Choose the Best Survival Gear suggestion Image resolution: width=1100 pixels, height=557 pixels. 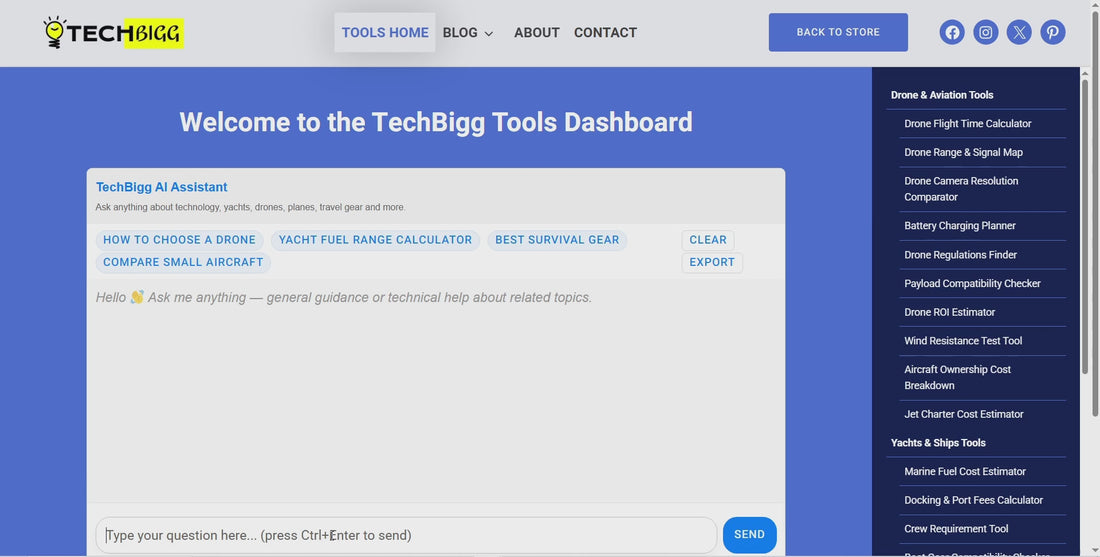pos(557,240)
